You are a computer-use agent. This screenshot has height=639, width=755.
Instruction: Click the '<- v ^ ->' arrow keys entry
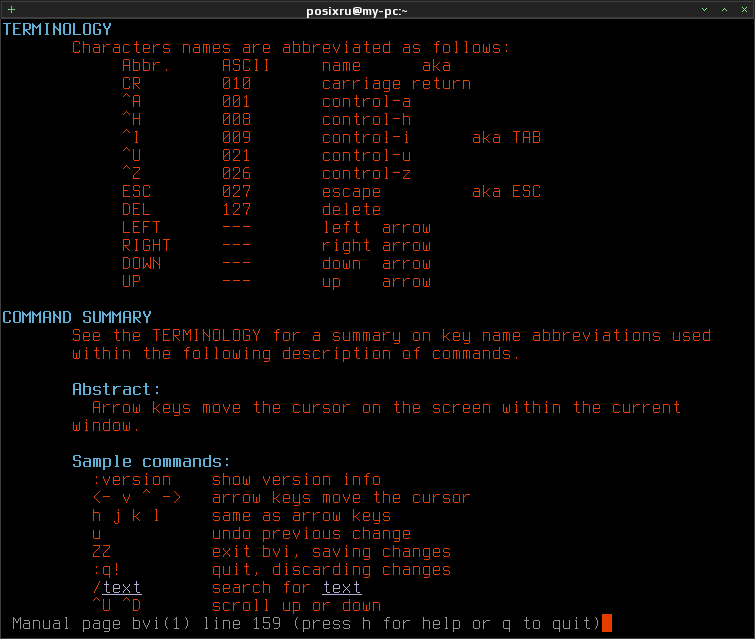[136, 497]
